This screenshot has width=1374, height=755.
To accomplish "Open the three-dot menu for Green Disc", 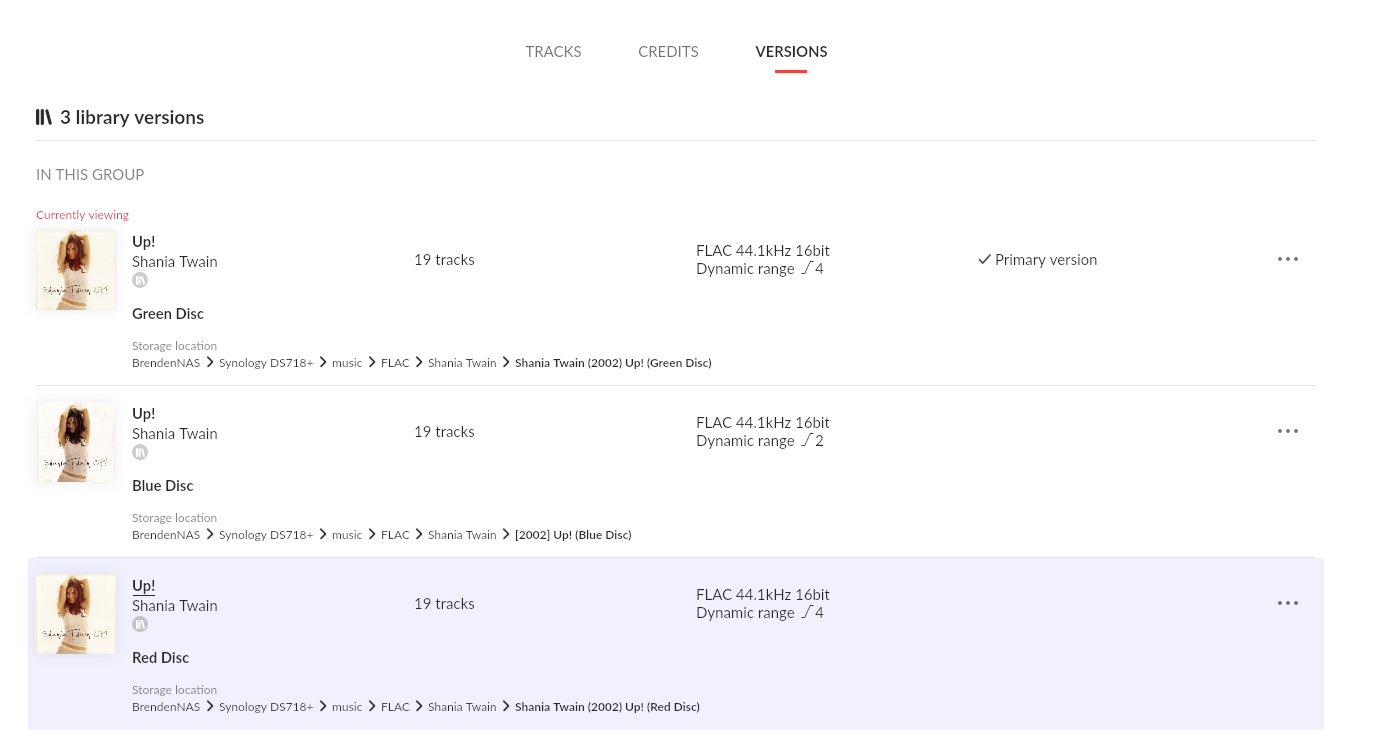I will coord(1287,260).
